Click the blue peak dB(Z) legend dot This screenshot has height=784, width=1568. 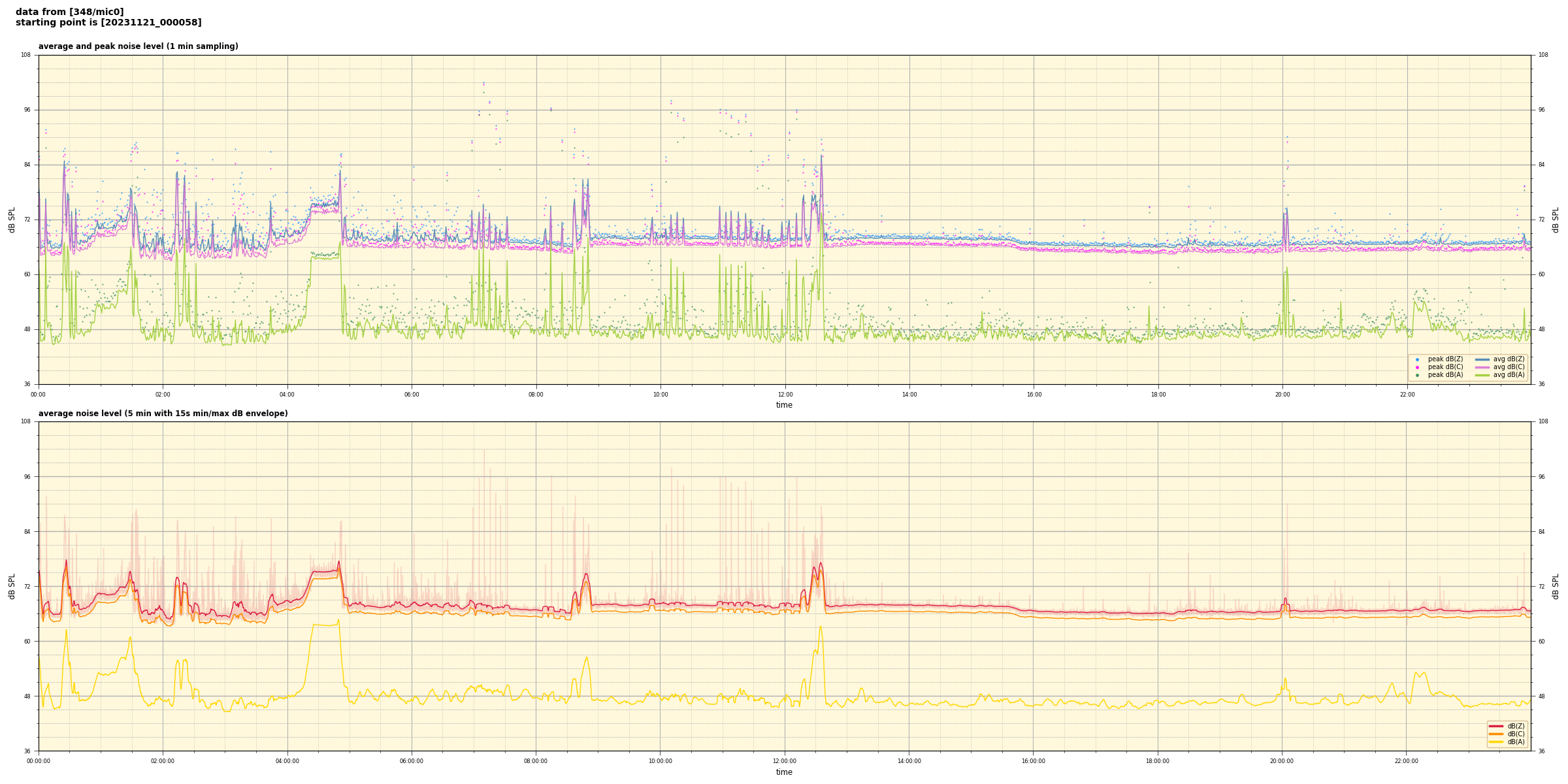[1417, 359]
